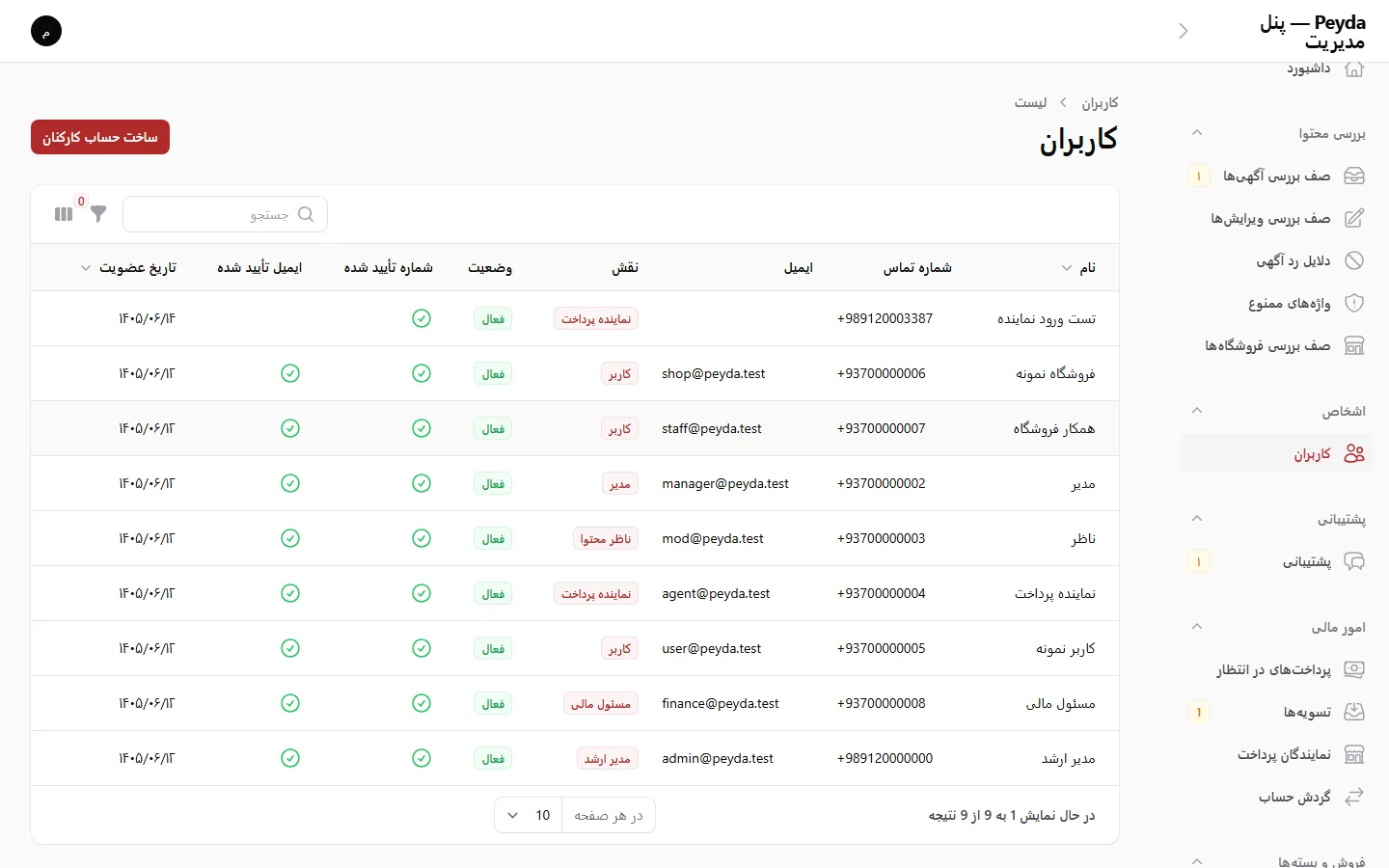The width and height of the screenshot is (1389, 868).
Task: Click email verified checkmark for manager@peyda.test row
Action: coord(290,483)
